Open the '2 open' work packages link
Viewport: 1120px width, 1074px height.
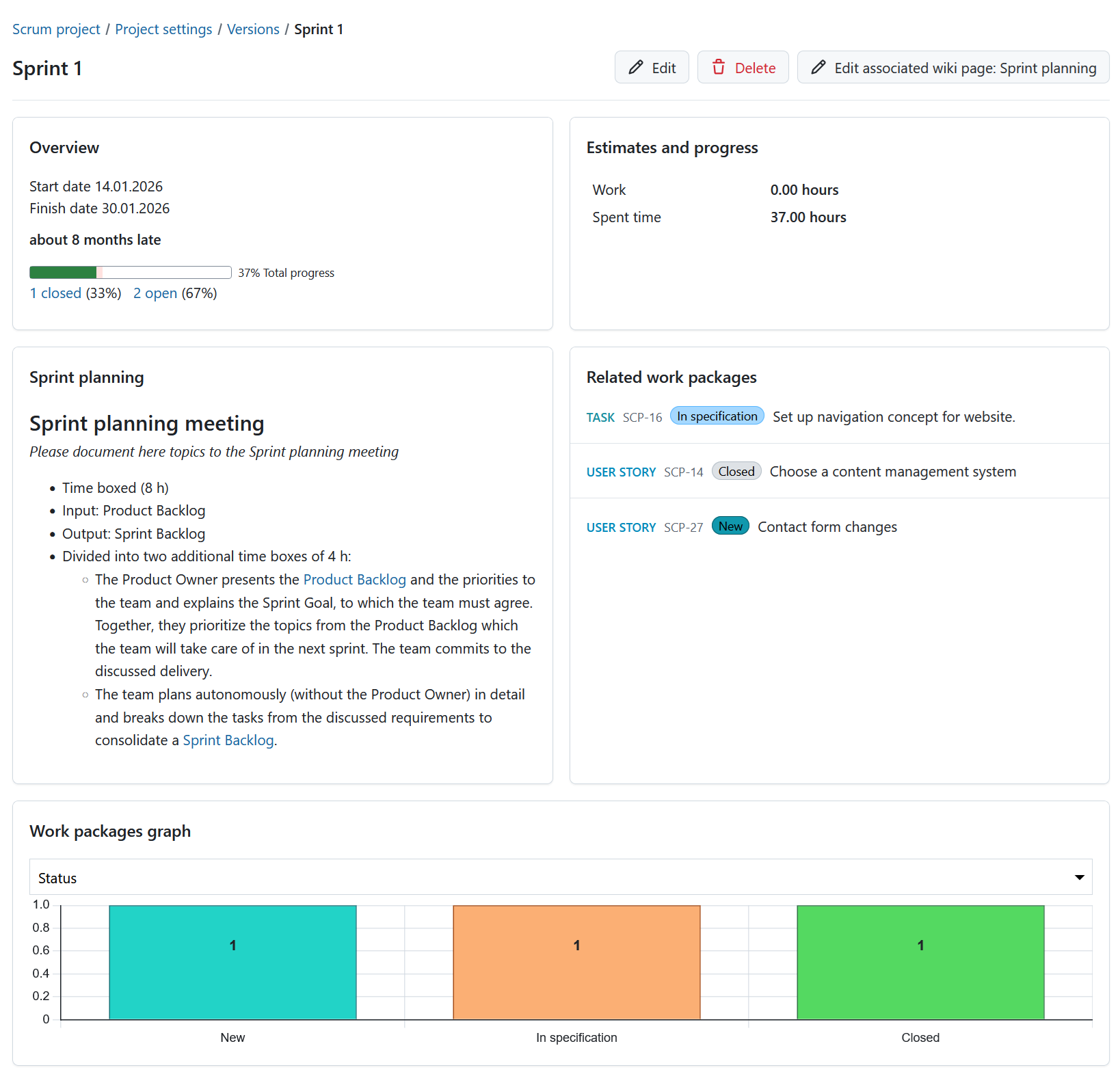pos(155,293)
